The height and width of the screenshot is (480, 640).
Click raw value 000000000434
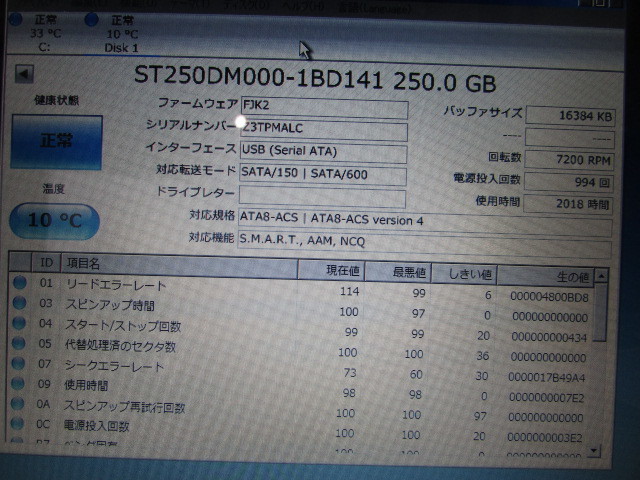pyautogui.click(x=549, y=338)
